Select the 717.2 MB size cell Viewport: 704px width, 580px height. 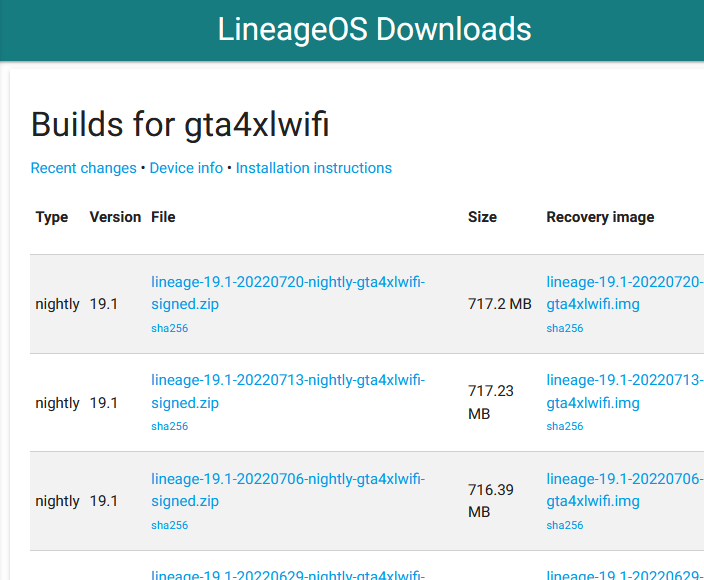click(x=500, y=304)
